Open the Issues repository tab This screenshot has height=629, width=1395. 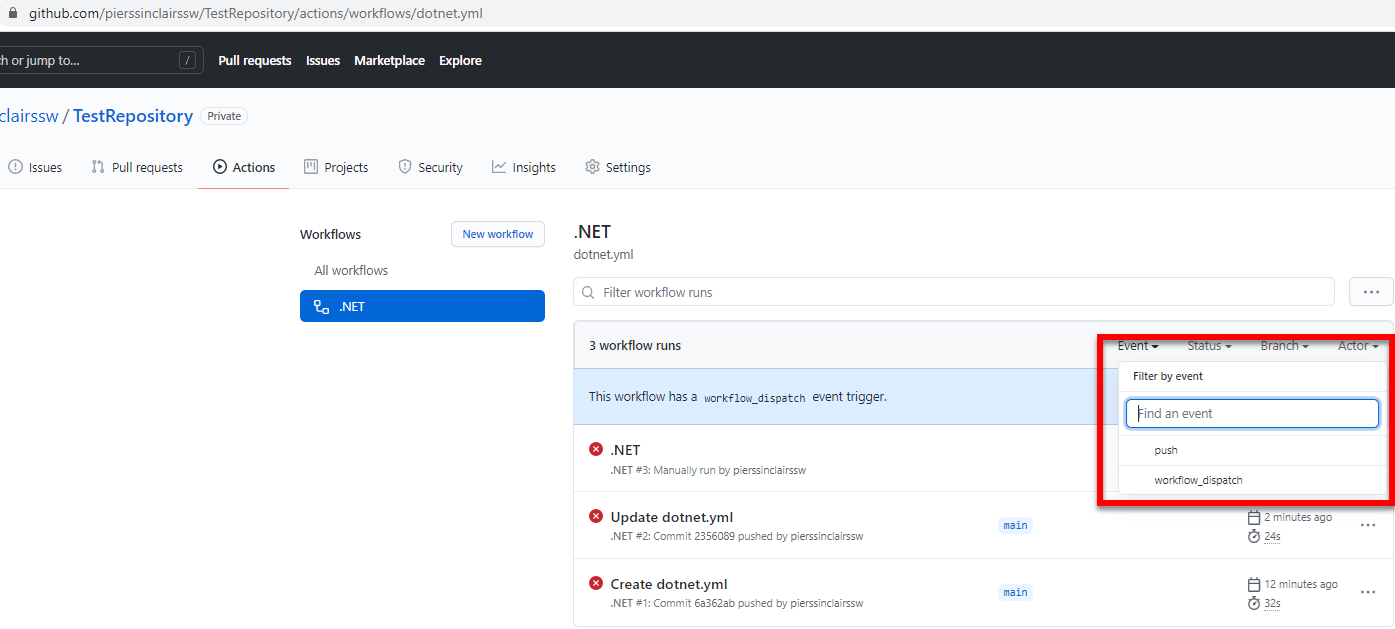pos(35,167)
